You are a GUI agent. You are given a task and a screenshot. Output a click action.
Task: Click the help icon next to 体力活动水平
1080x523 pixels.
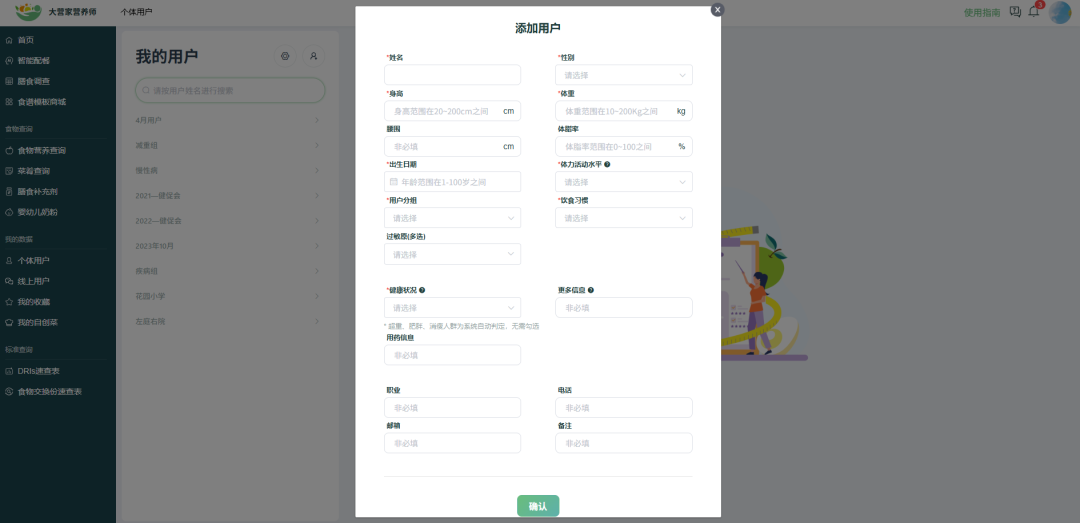point(608,165)
